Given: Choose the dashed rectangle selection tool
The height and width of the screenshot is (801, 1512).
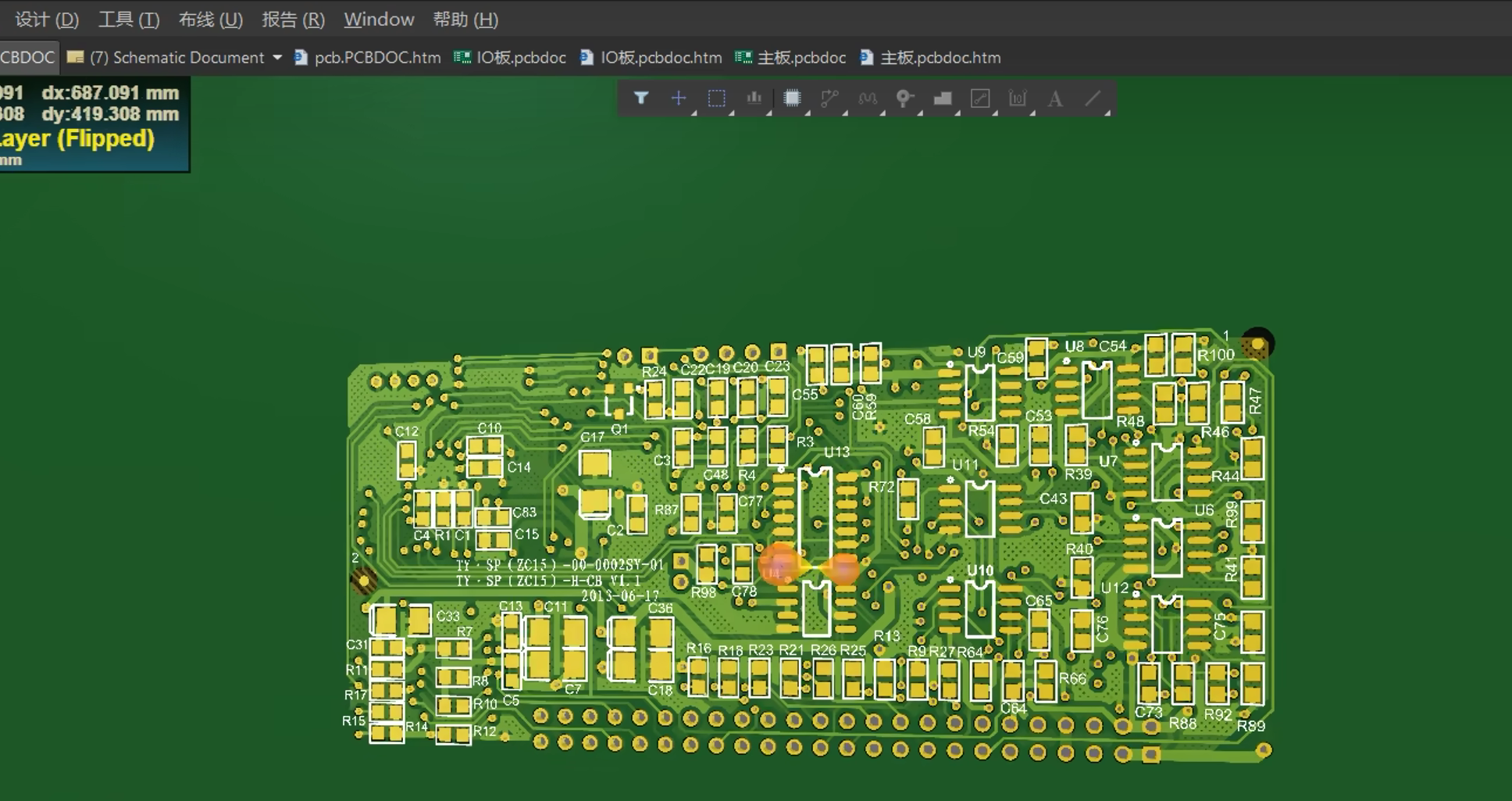Looking at the screenshot, I should point(716,98).
